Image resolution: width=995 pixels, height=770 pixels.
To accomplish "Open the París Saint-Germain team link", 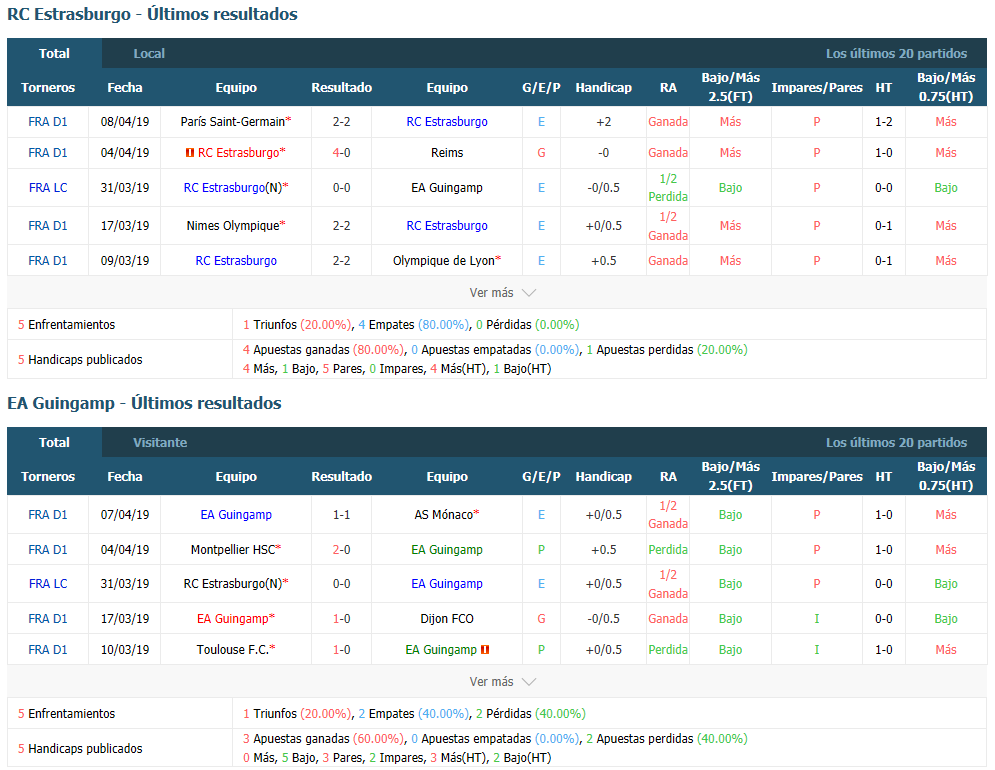I will [232, 122].
